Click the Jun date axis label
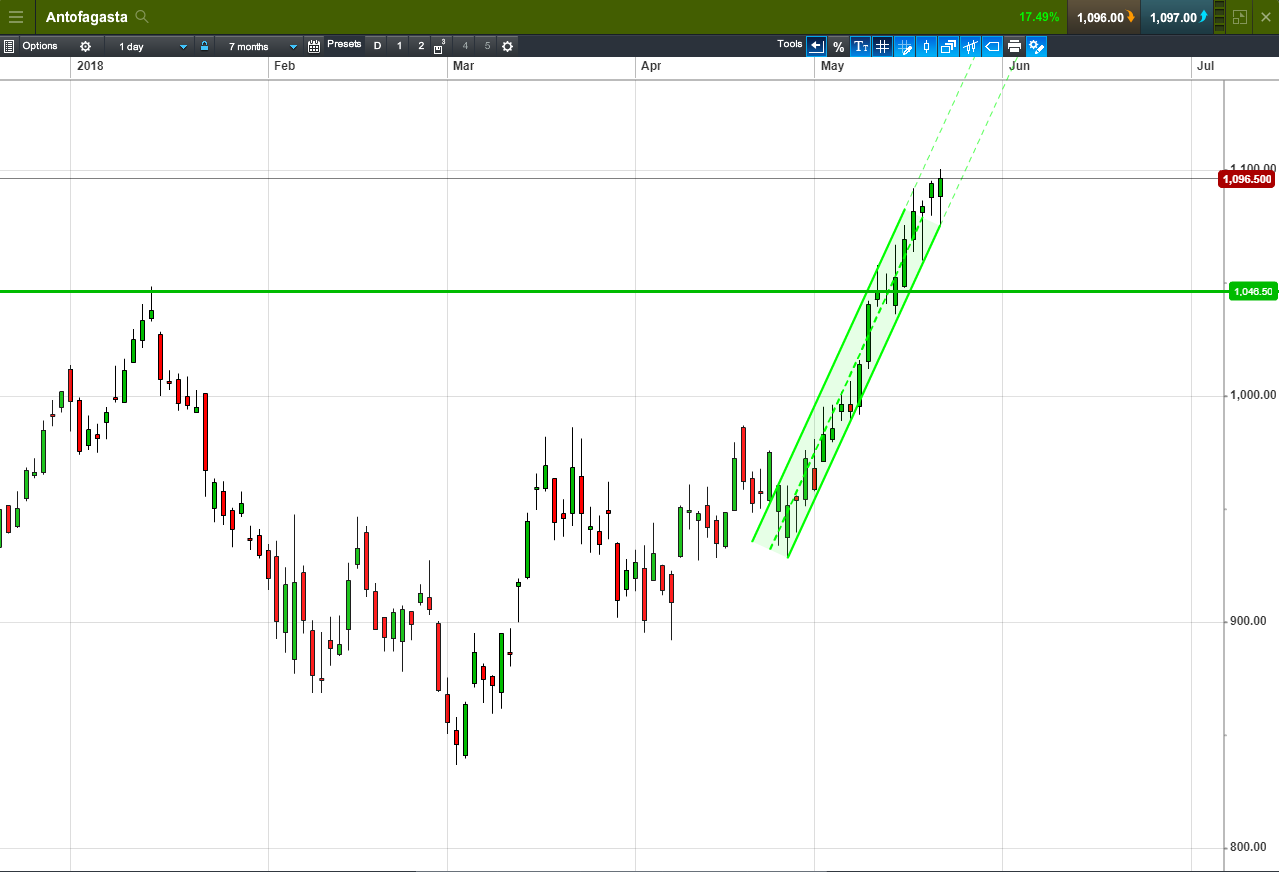The width and height of the screenshot is (1279, 872). [x=1019, y=66]
